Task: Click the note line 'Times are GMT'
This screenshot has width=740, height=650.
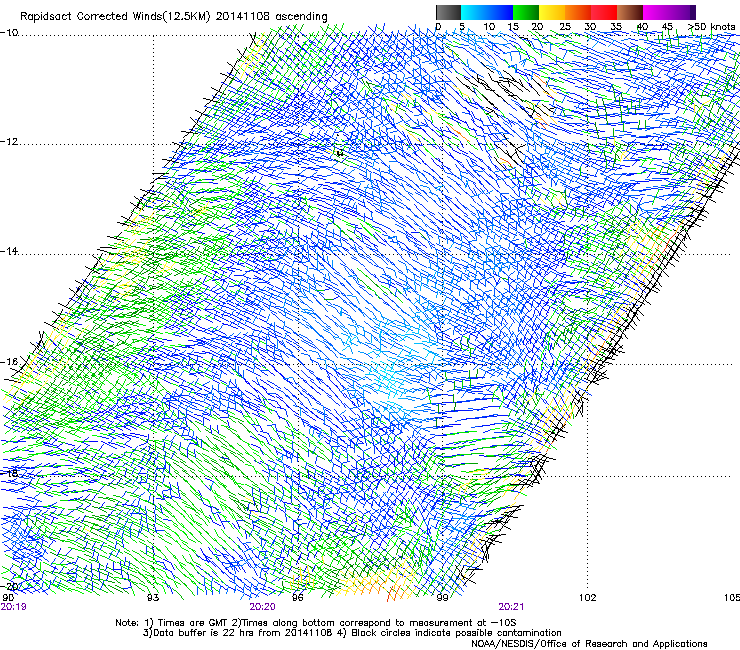Action: coord(193,623)
